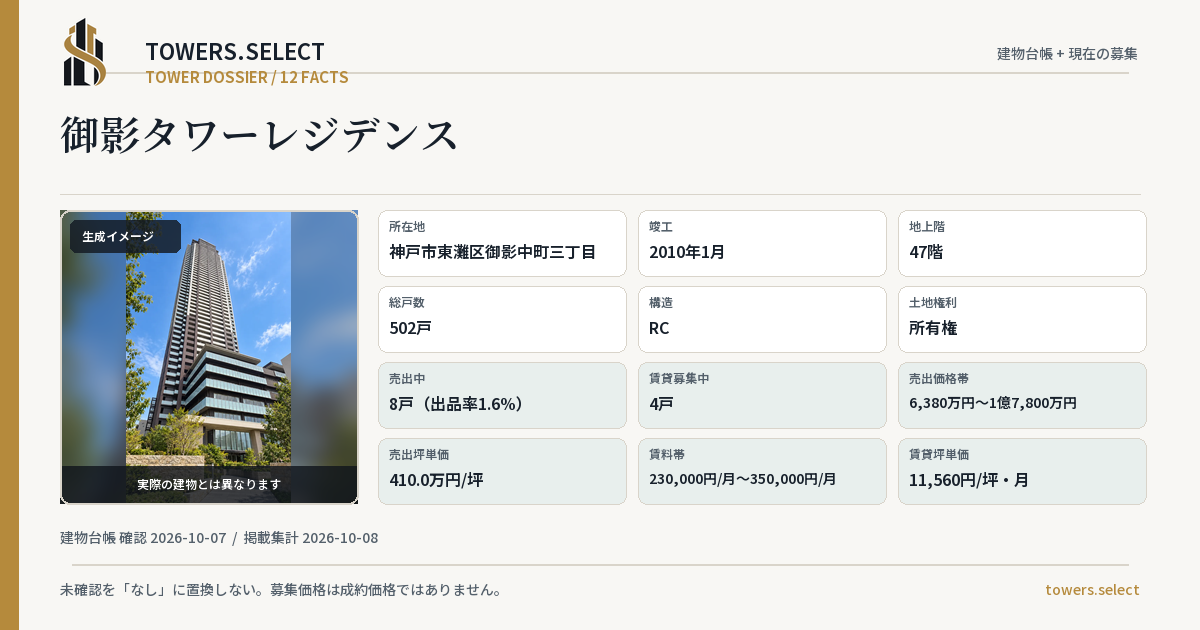Click the 土地権利 所有権 card
1200x630 pixels.
click(x=1022, y=319)
